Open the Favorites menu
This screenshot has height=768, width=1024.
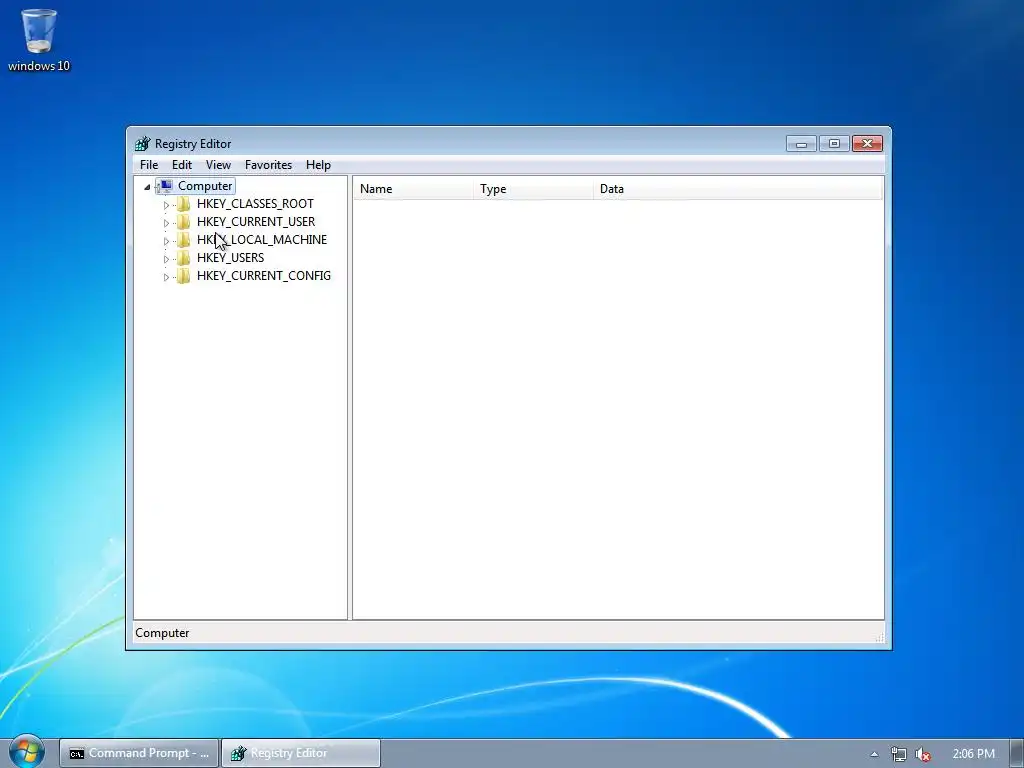click(x=268, y=165)
